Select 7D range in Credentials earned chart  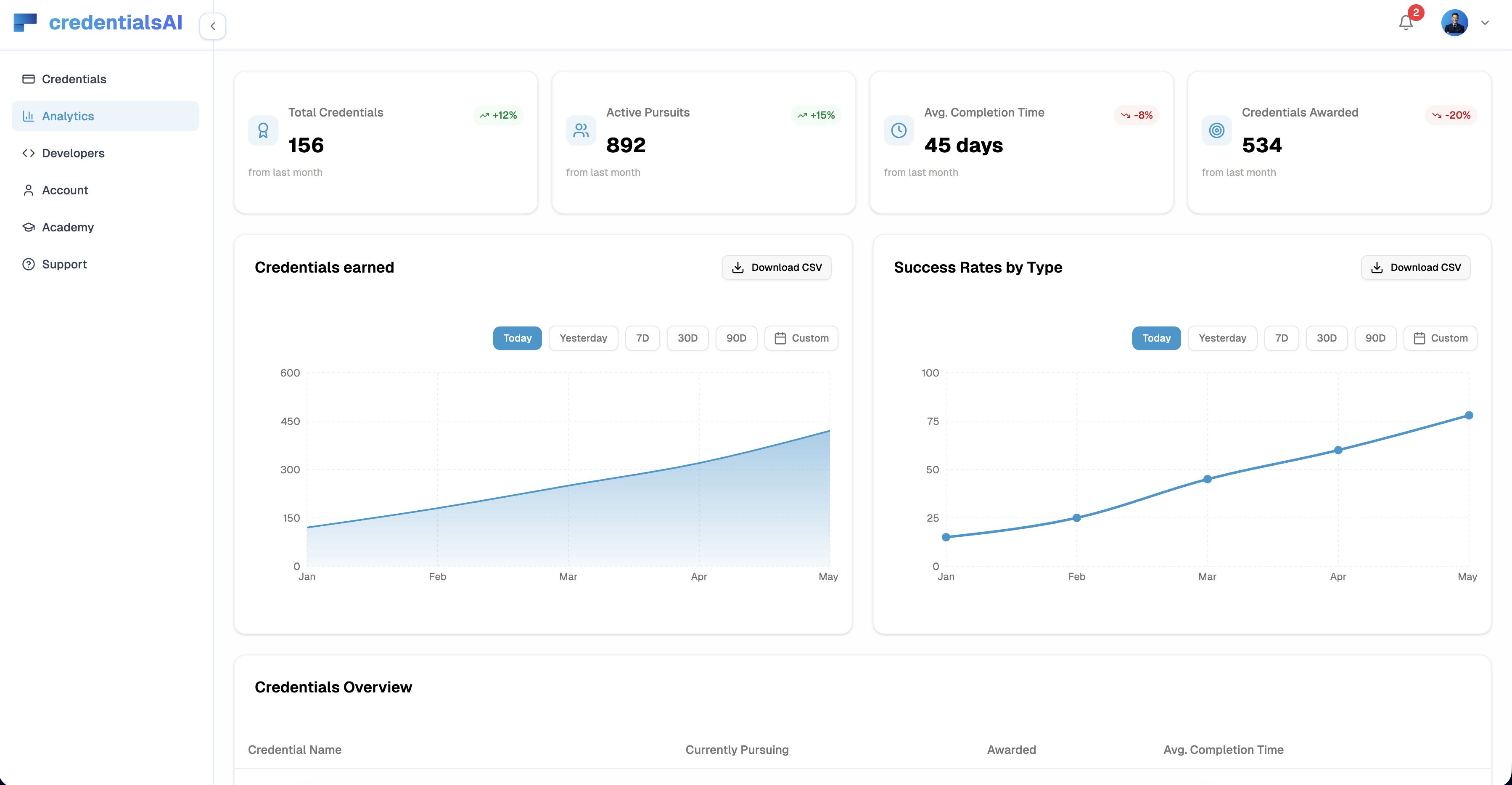(x=643, y=338)
